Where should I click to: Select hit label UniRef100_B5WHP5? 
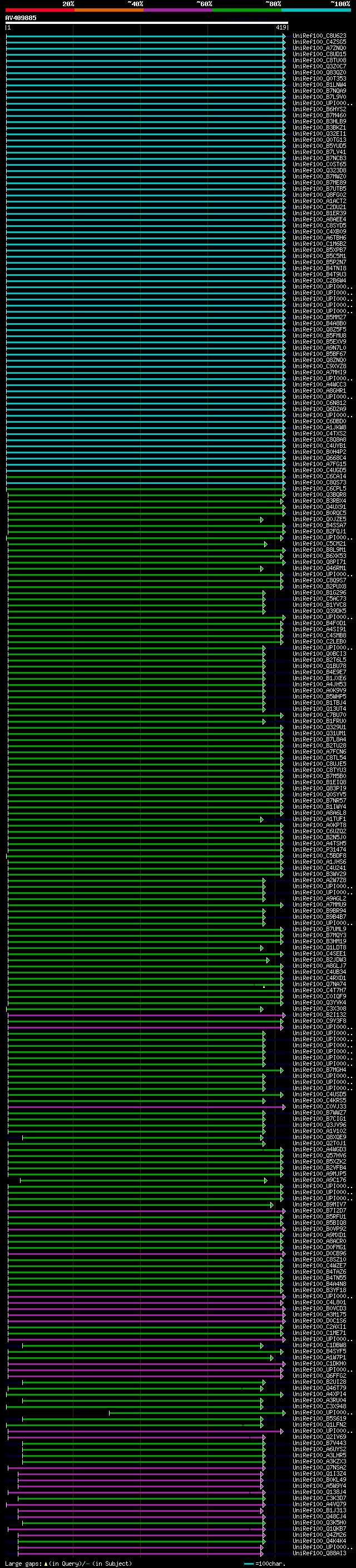click(x=319, y=696)
